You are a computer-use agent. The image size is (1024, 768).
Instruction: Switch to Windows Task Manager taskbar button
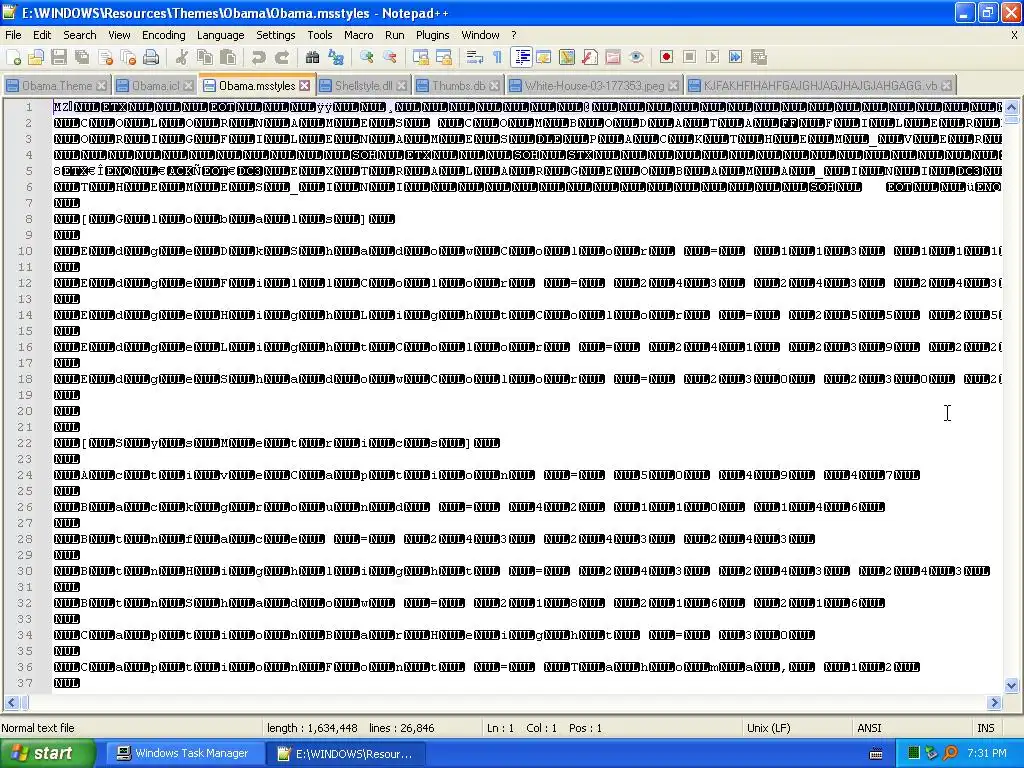tap(183, 754)
